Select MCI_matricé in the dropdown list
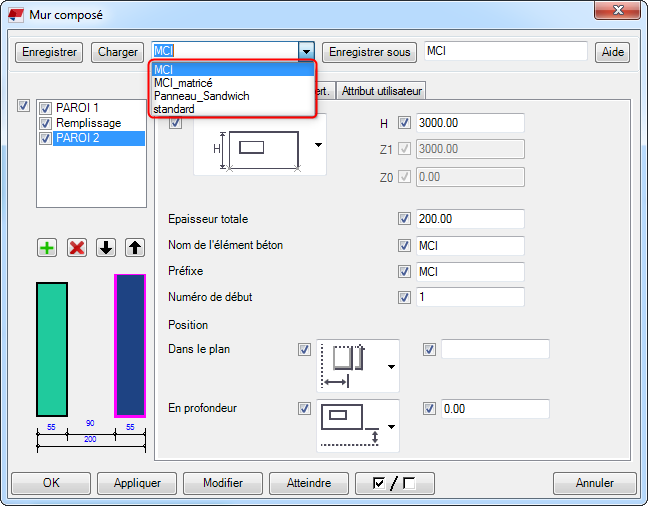648x506 pixels. click(x=233, y=83)
